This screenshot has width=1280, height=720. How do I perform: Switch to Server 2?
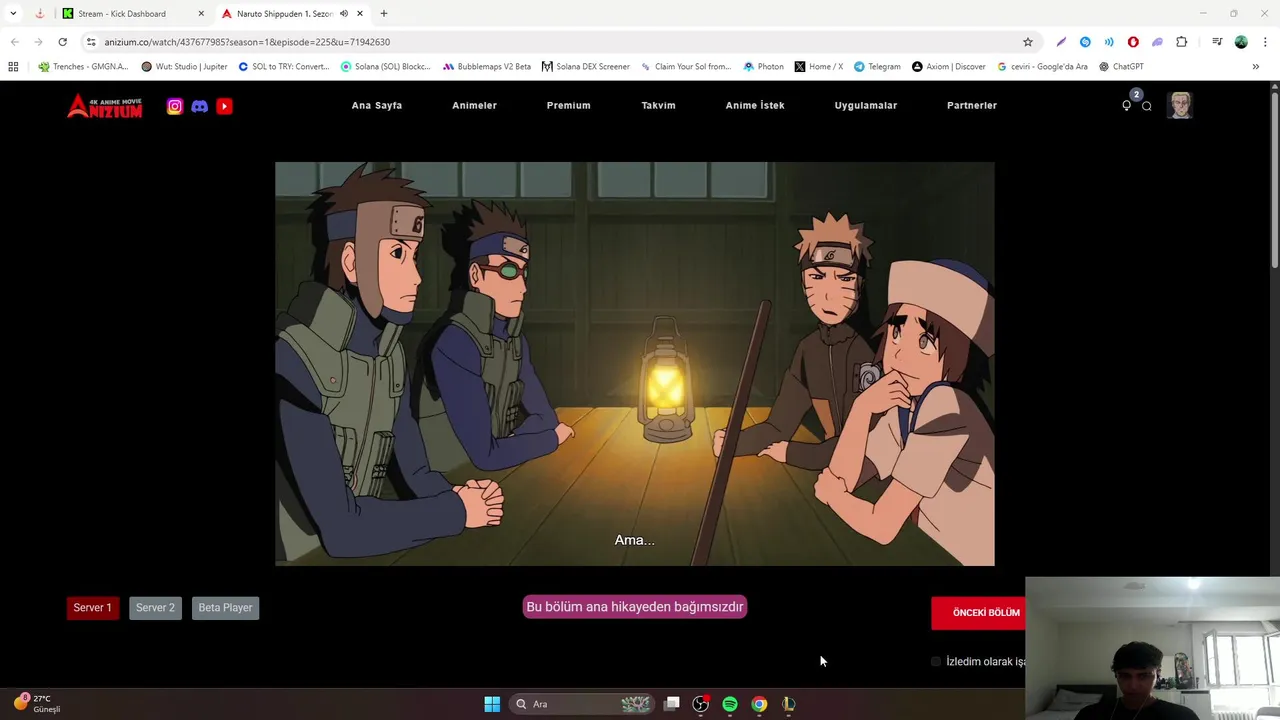click(x=155, y=608)
